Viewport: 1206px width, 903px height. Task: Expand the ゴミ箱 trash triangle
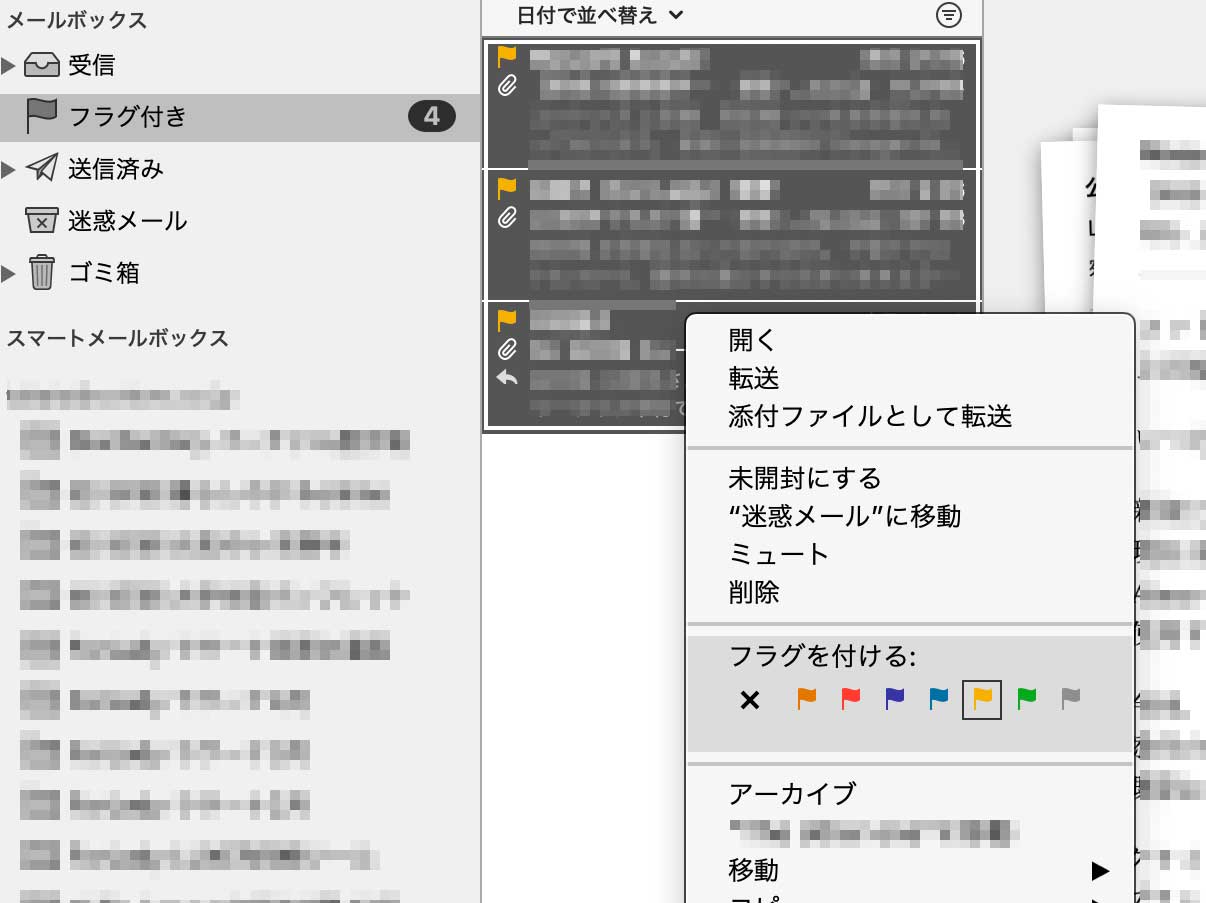[9, 273]
